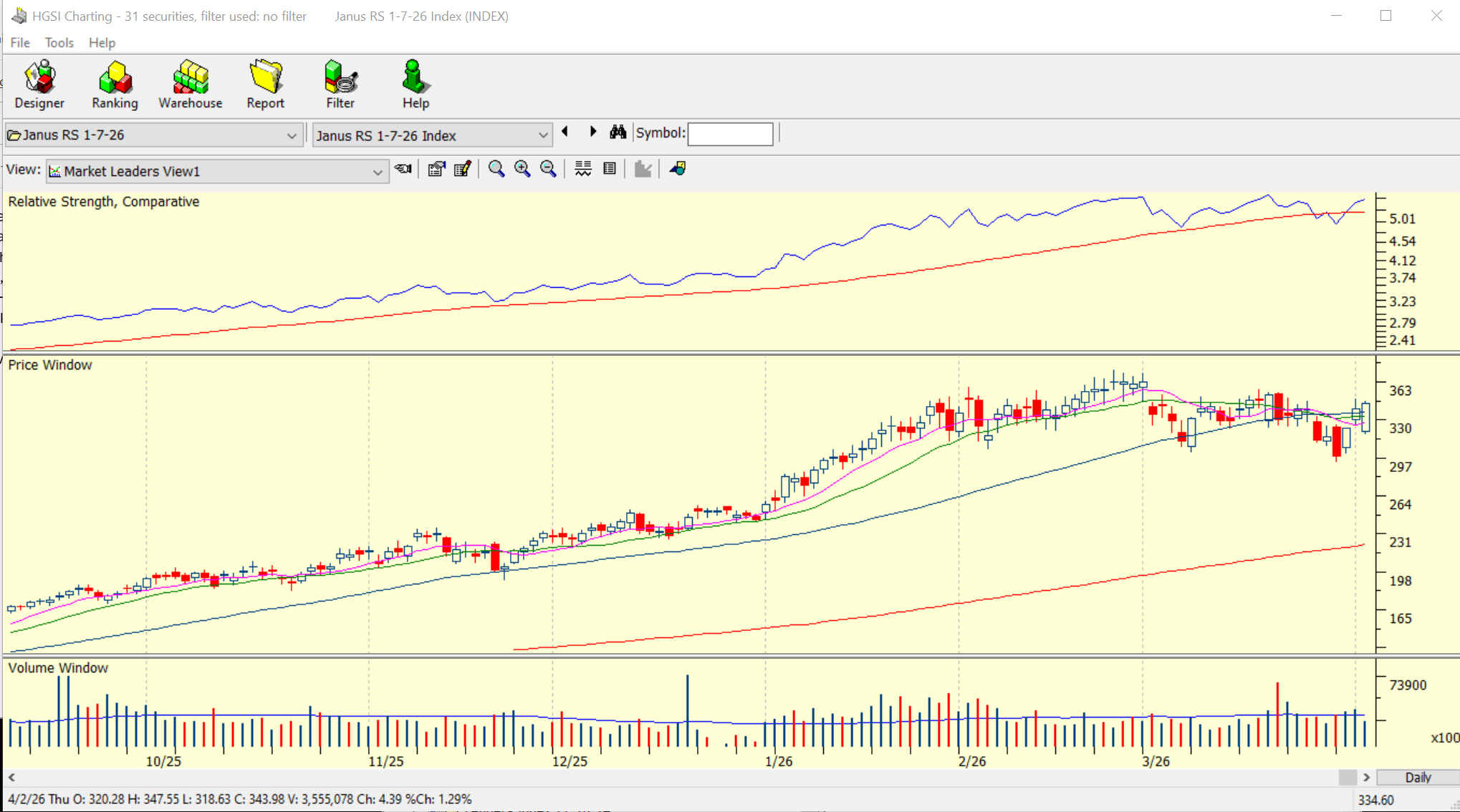Open the Market Leaders View1 dropdown
Viewport: 1460px width, 812px height.
coord(377,172)
